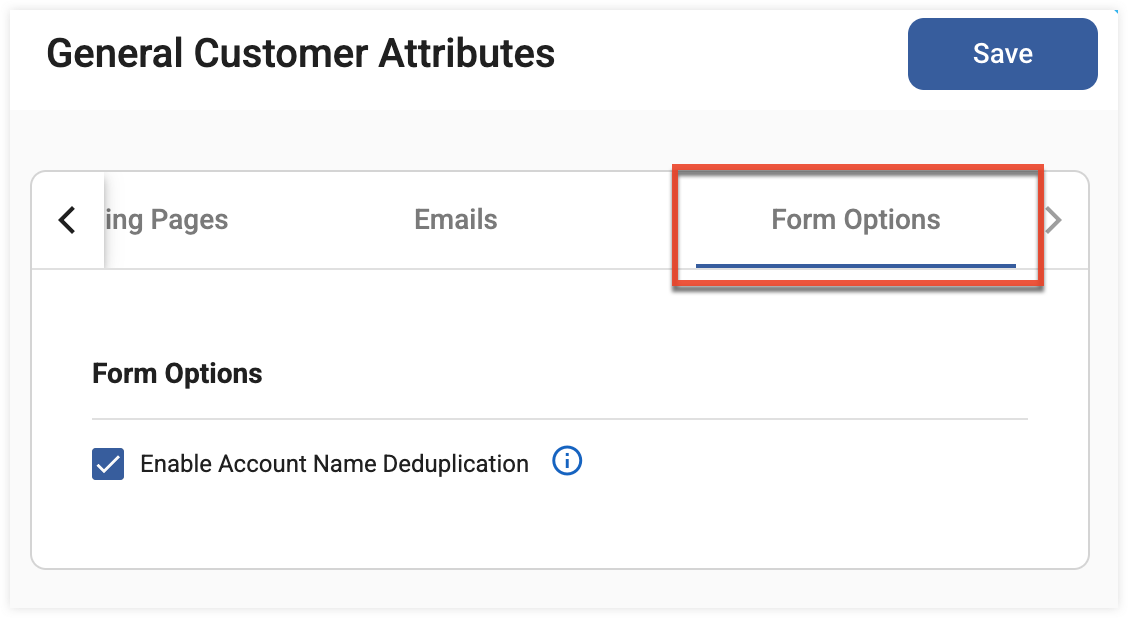Click the empty tab strip space between Emails and Form Options
Image resolution: width=1128 pixels, height=618 pixels.
pos(600,220)
